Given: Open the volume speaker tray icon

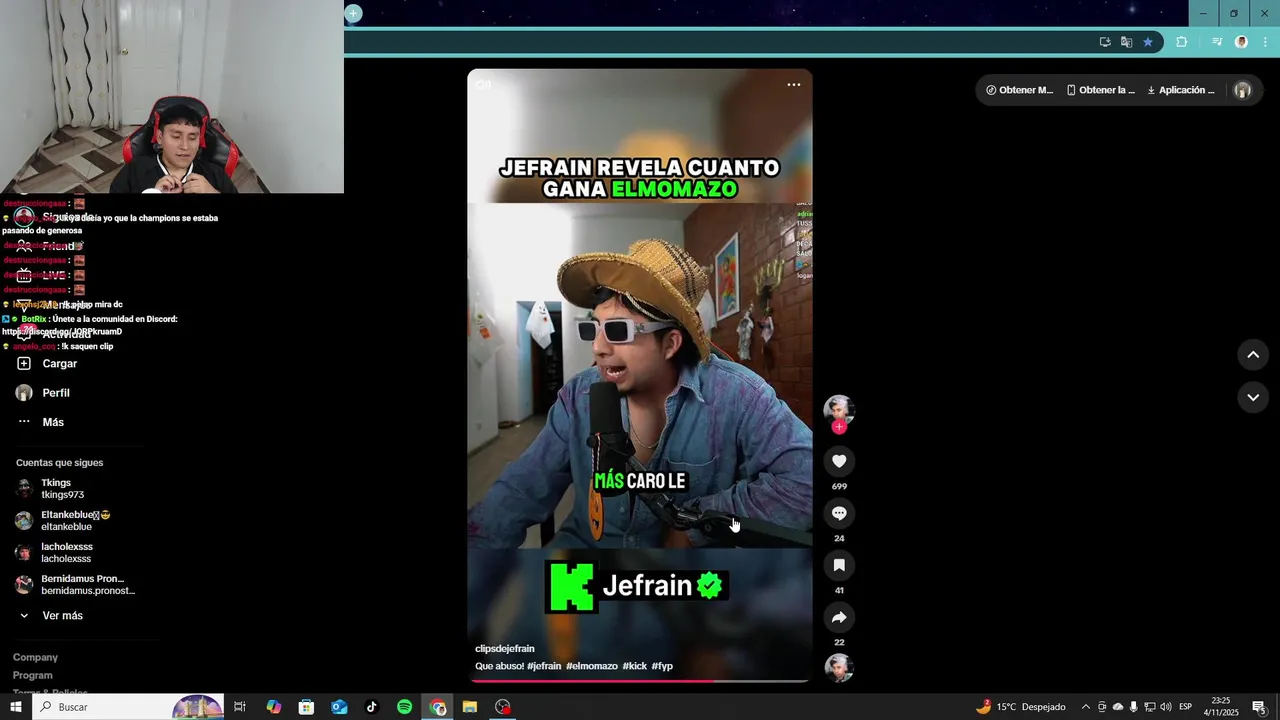Looking at the screenshot, I should coord(1166,707).
